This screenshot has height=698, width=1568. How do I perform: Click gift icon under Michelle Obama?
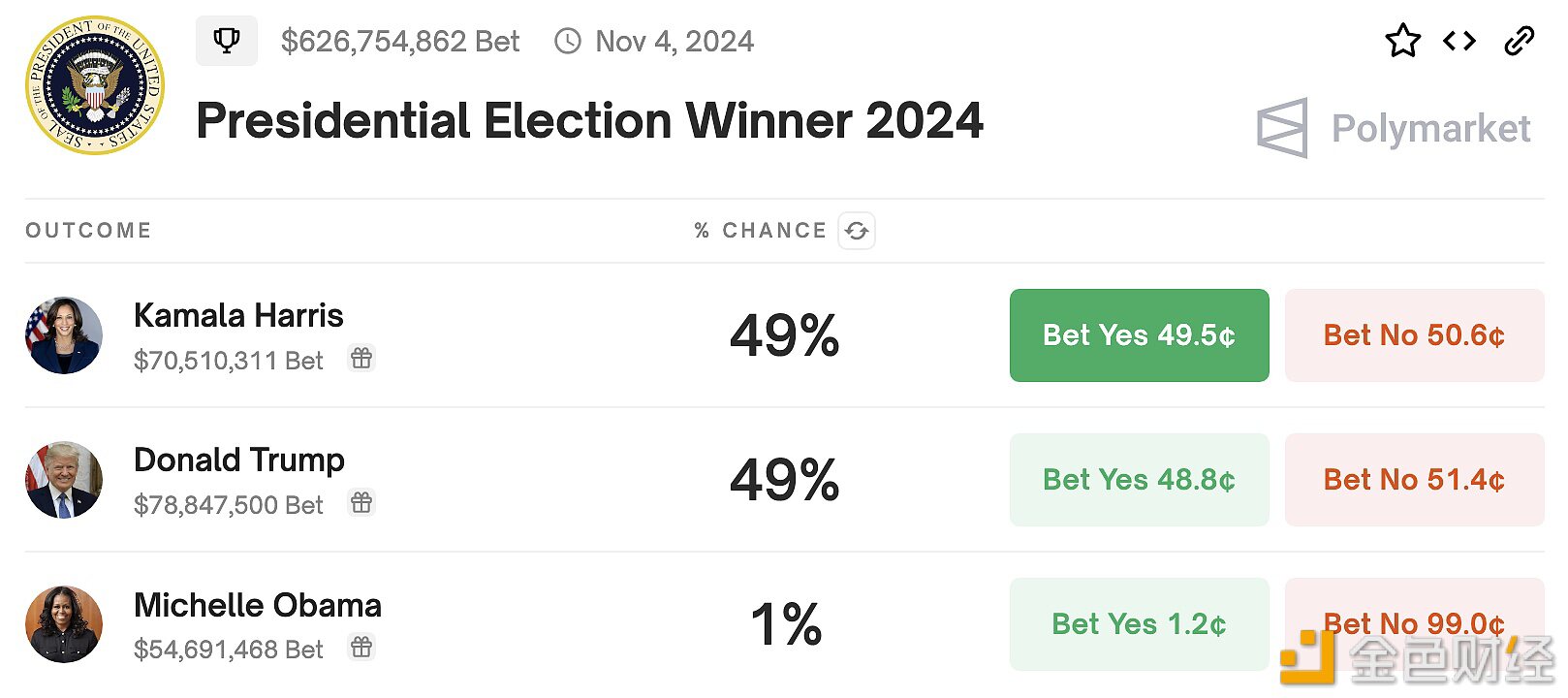(361, 648)
